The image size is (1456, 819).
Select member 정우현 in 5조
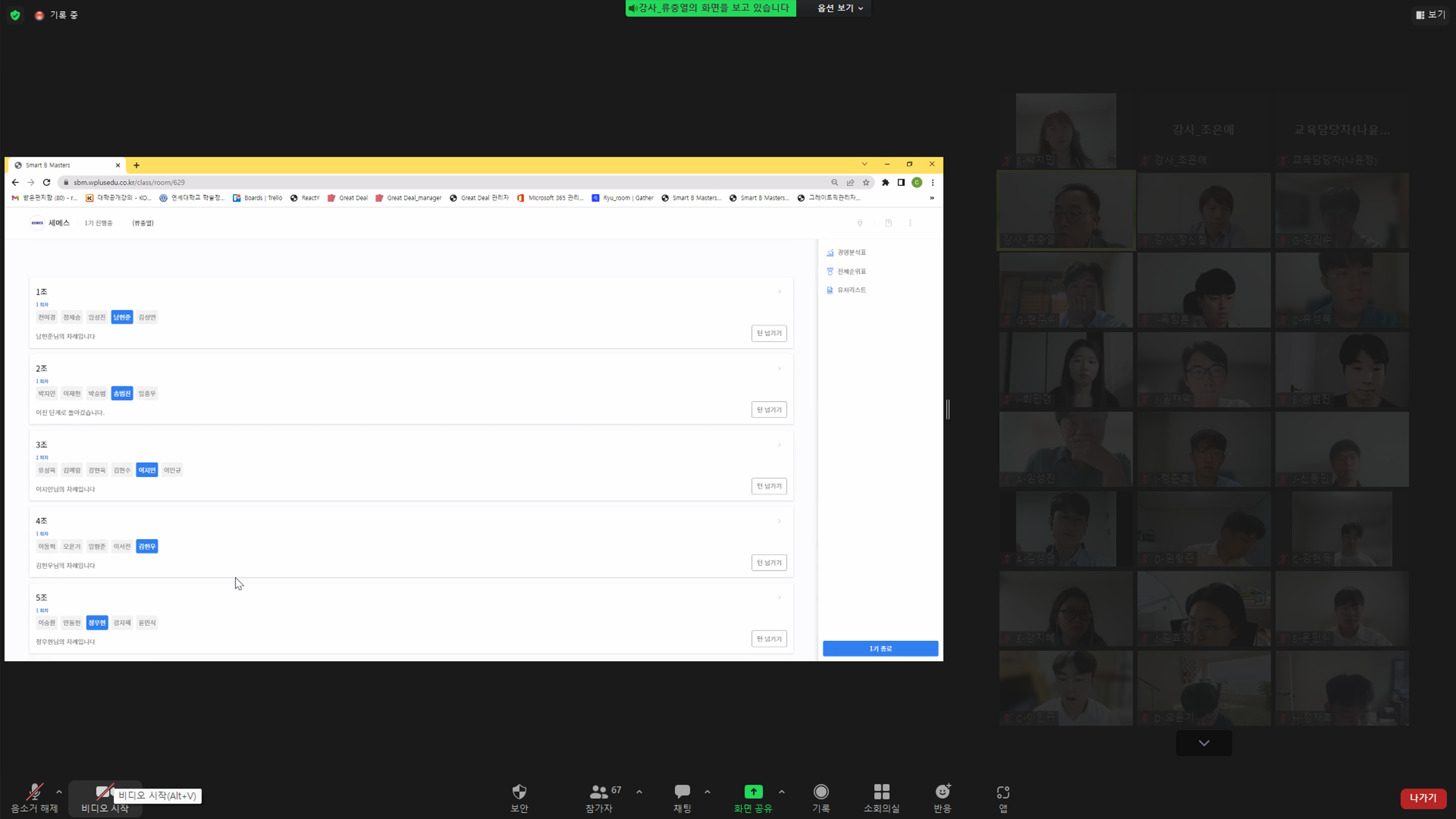(97, 623)
